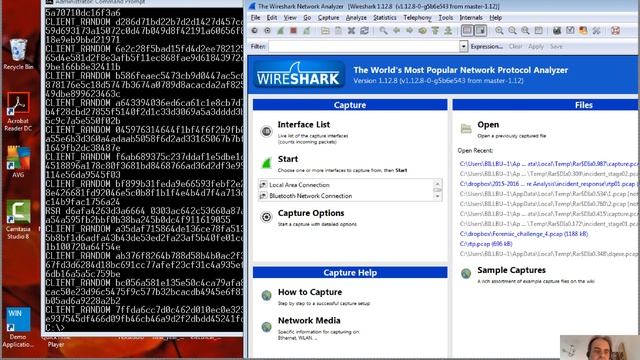Go to specific packet number icon
This screenshot has width=640, height=360.
coord(422,31)
